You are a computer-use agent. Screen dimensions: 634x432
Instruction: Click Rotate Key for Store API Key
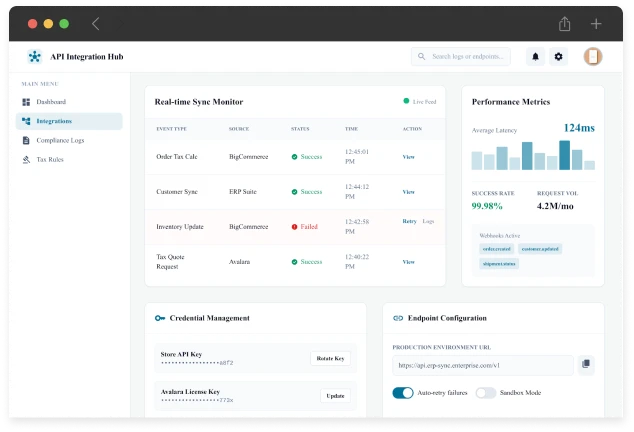[330, 358]
